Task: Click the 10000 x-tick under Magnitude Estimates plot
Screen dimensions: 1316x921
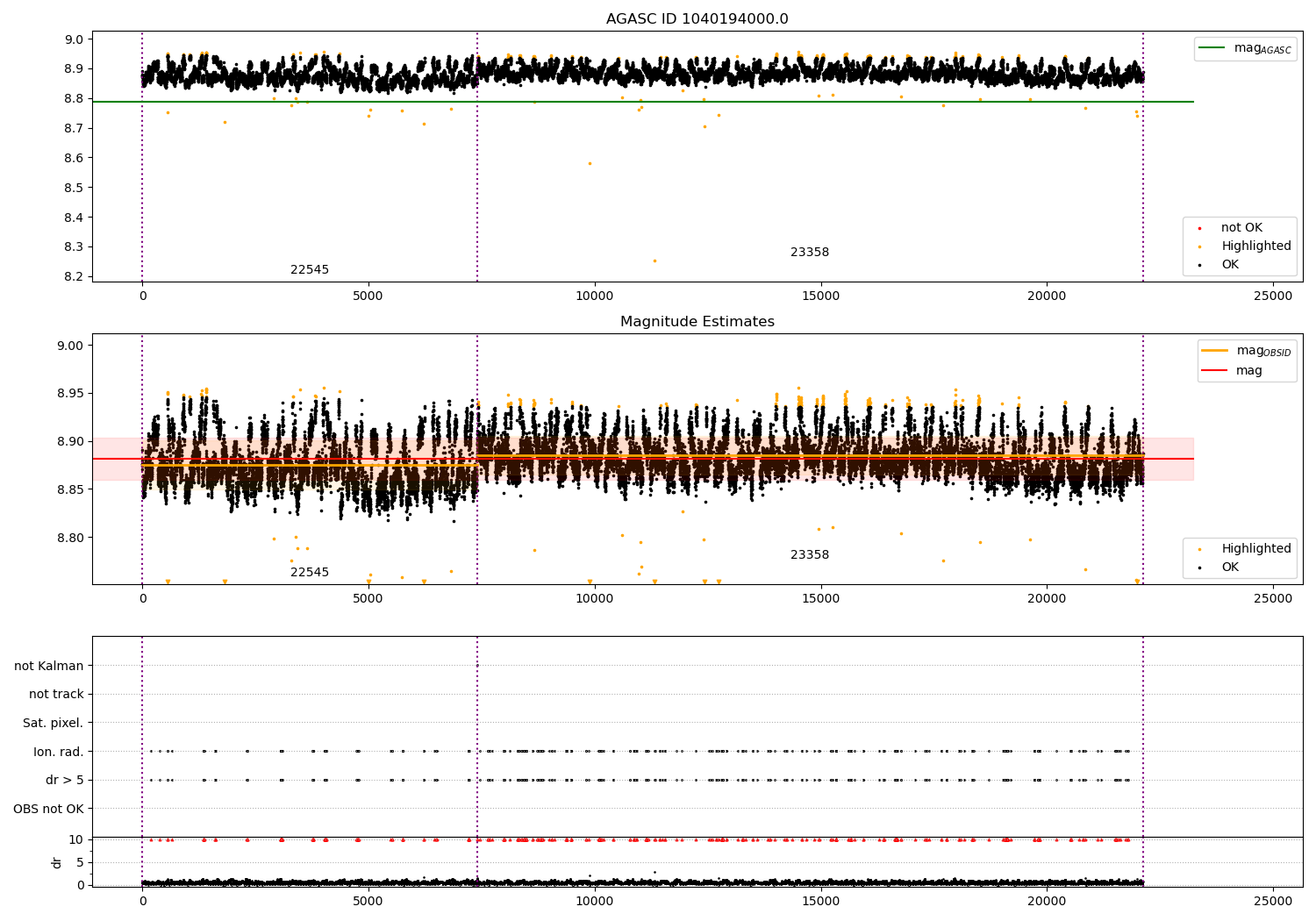Action: [x=595, y=599]
